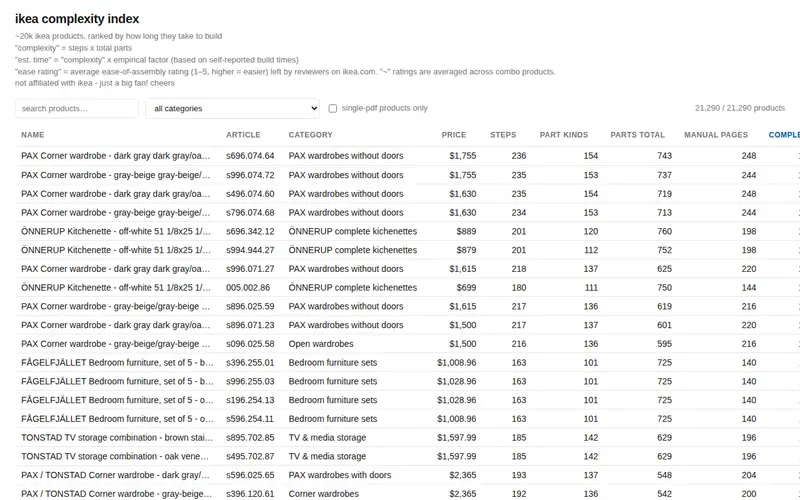Click the 193 steps cell
Viewport: 800px width, 500px height.
coord(519,475)
